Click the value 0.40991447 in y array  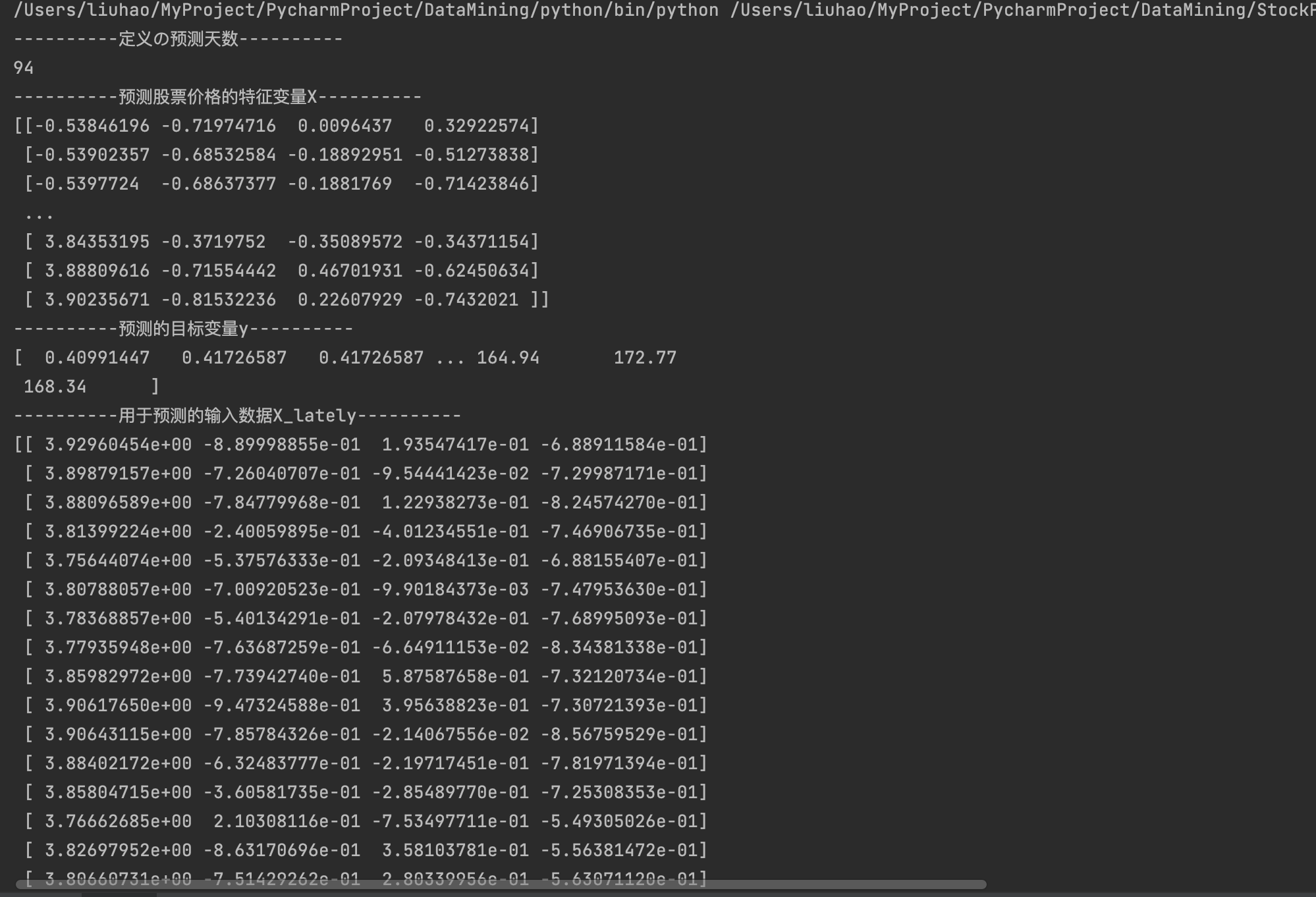coord(97,358)
